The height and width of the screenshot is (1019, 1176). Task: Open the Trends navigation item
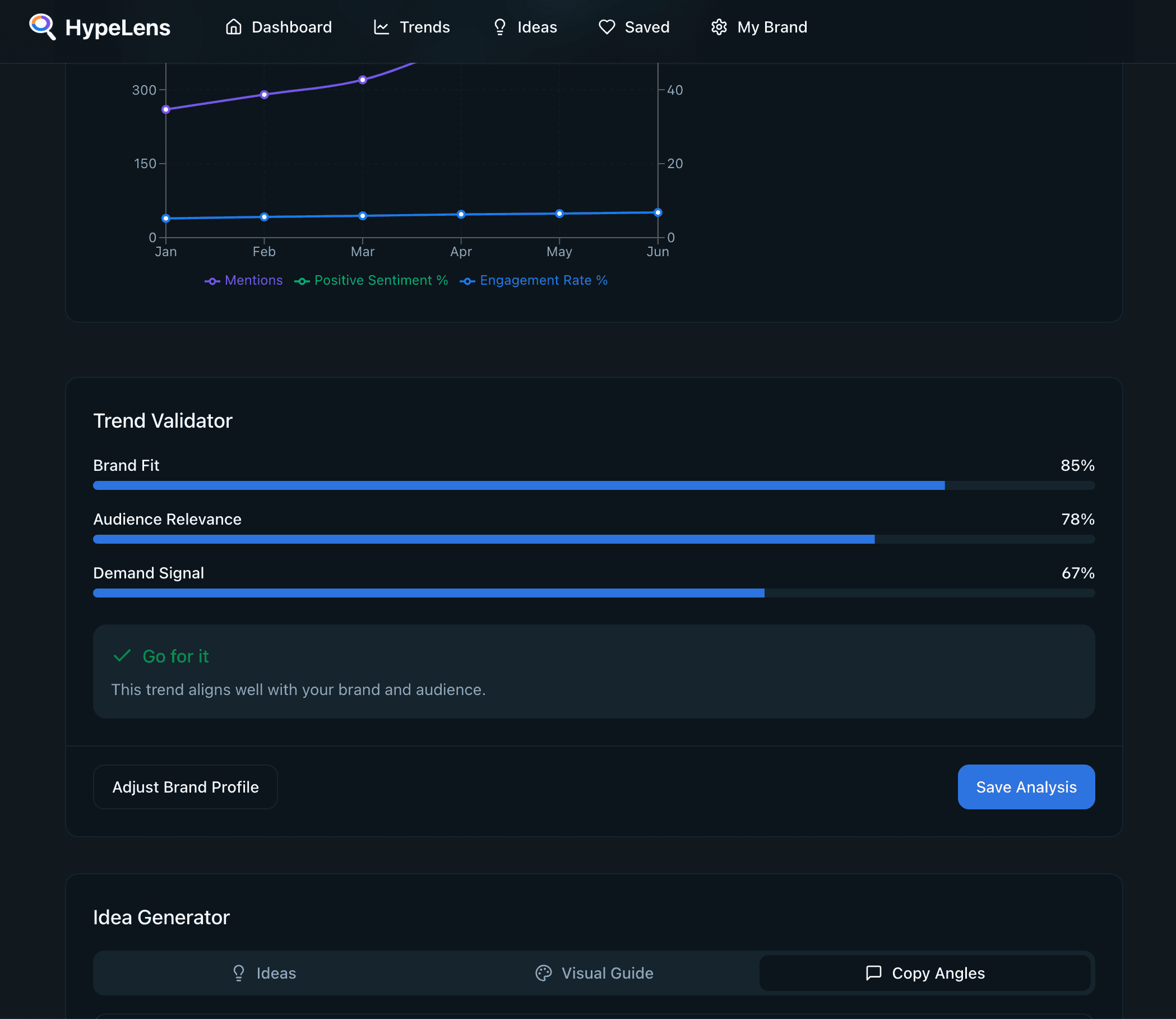[x=412, y=27]
